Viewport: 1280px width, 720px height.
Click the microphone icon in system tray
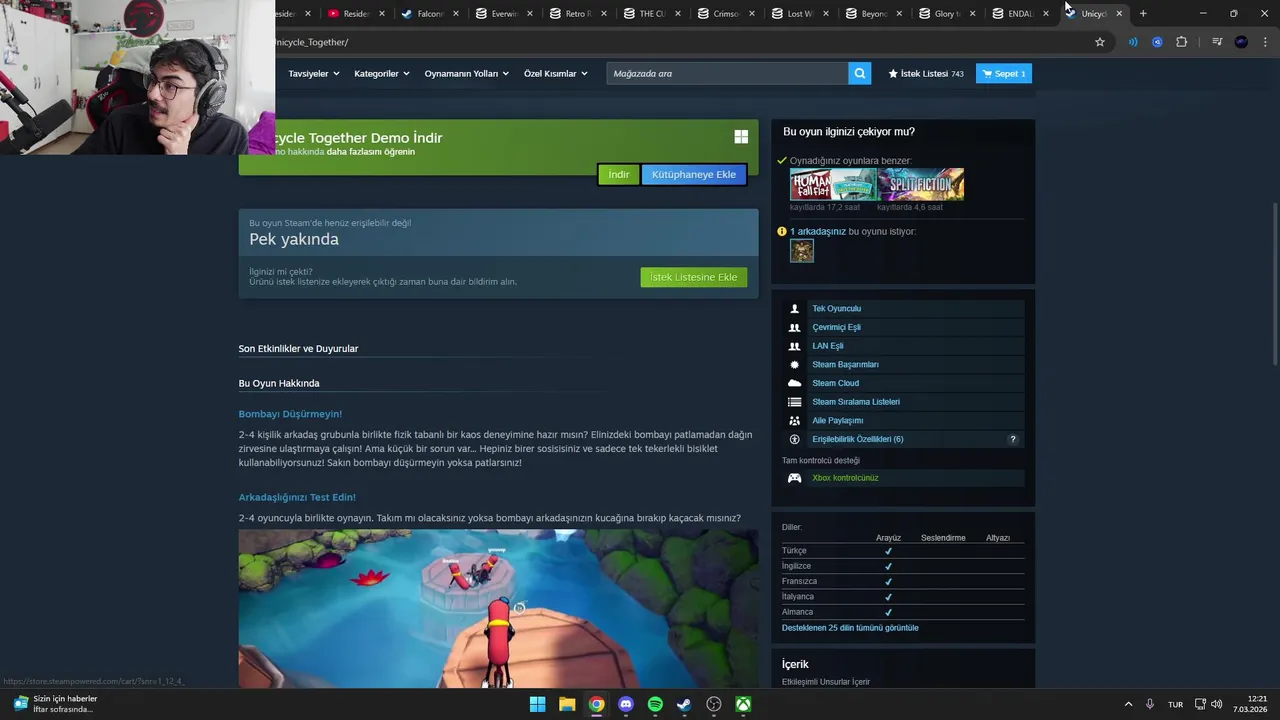tap(1150, 704)
